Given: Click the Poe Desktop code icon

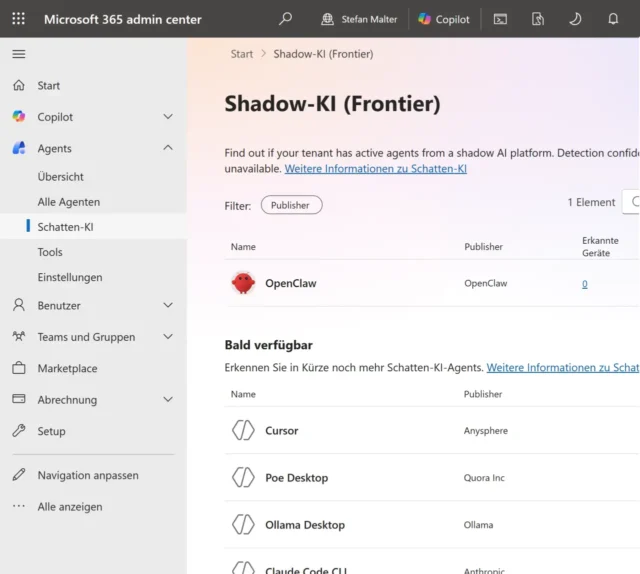Looking at the screenshot, I should [x=243, y=477].
